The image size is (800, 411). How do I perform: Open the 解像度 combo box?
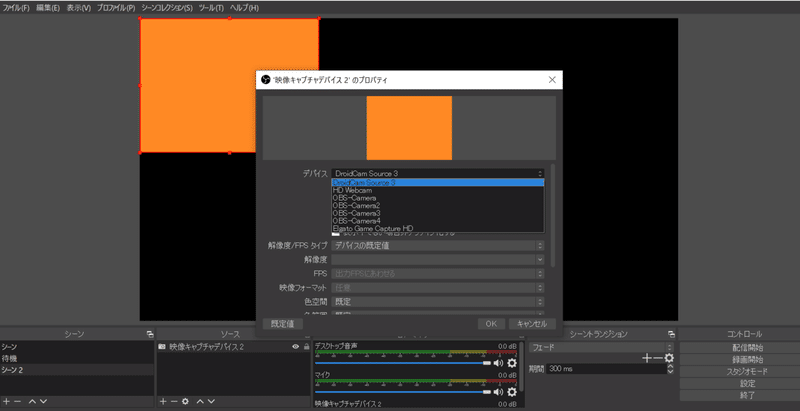click(438, 260)
